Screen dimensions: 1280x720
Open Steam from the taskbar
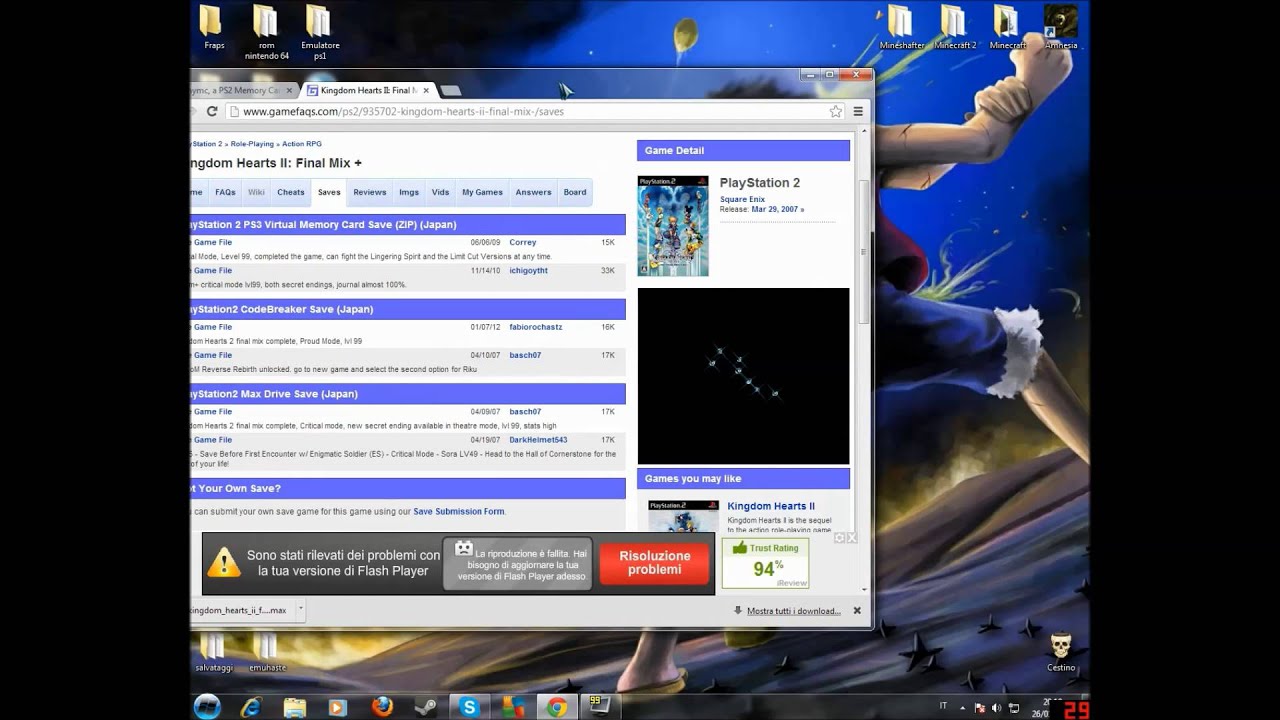pos(426,707)
